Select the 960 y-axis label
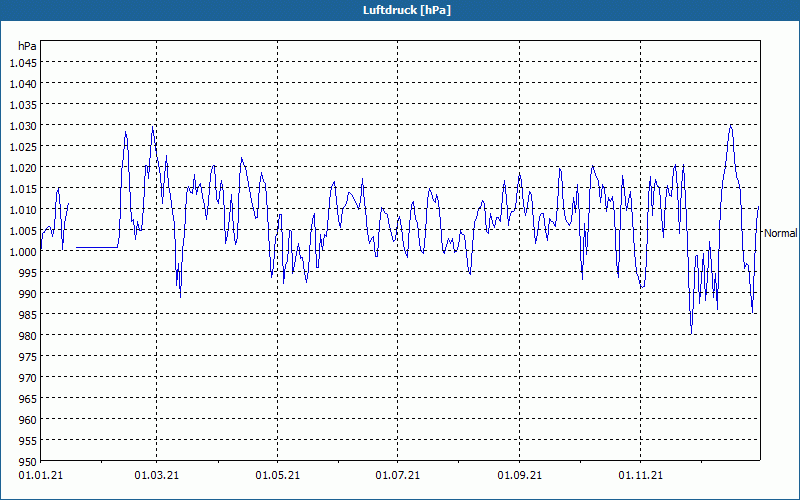 pos(28,420)
